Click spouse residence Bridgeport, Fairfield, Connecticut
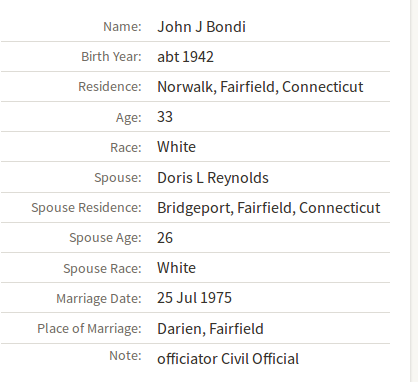Viewport: 418px width, 382px height. (269, 208)
